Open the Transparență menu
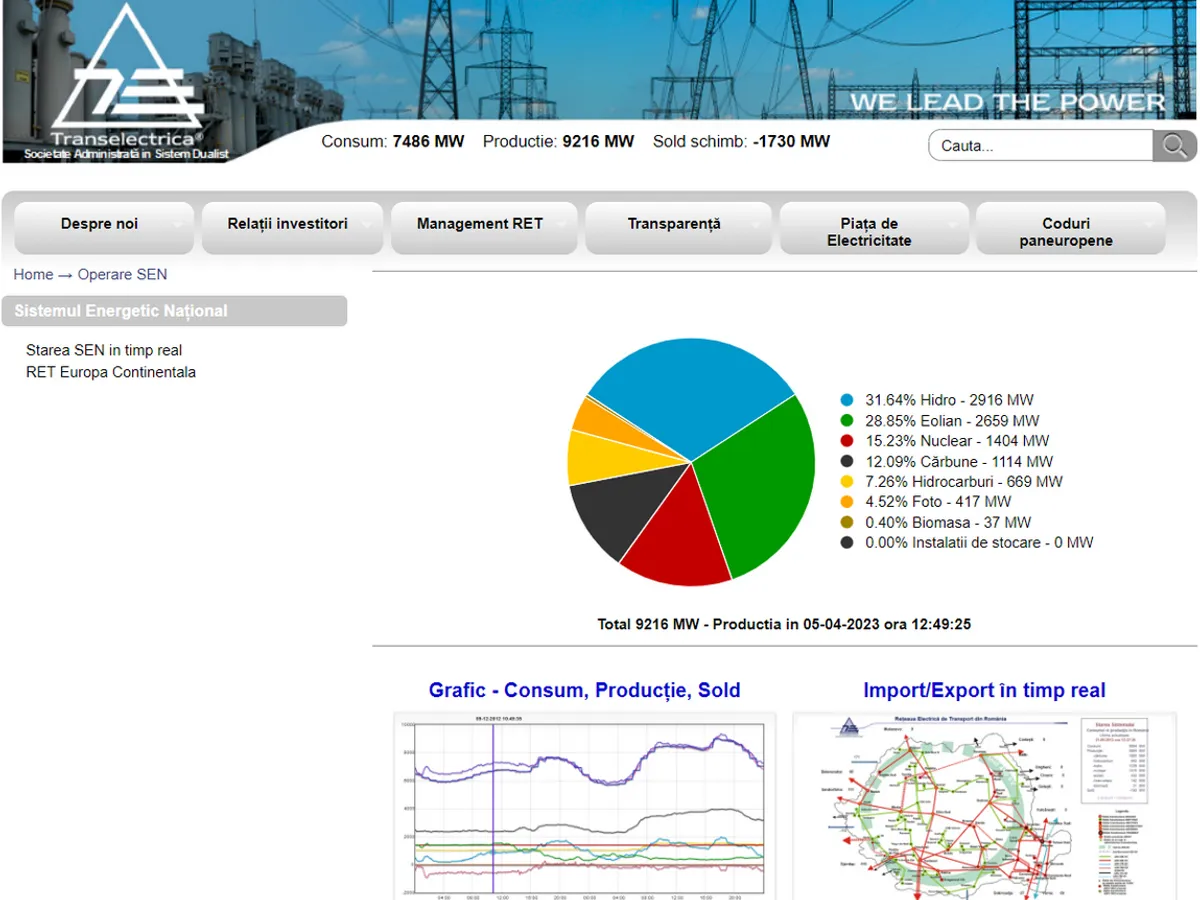The height and width of the screenshot is (900, 1200). (676, 225)
